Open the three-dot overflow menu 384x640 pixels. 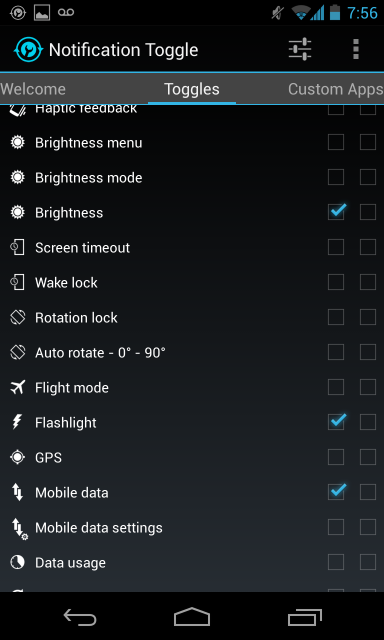356,49
